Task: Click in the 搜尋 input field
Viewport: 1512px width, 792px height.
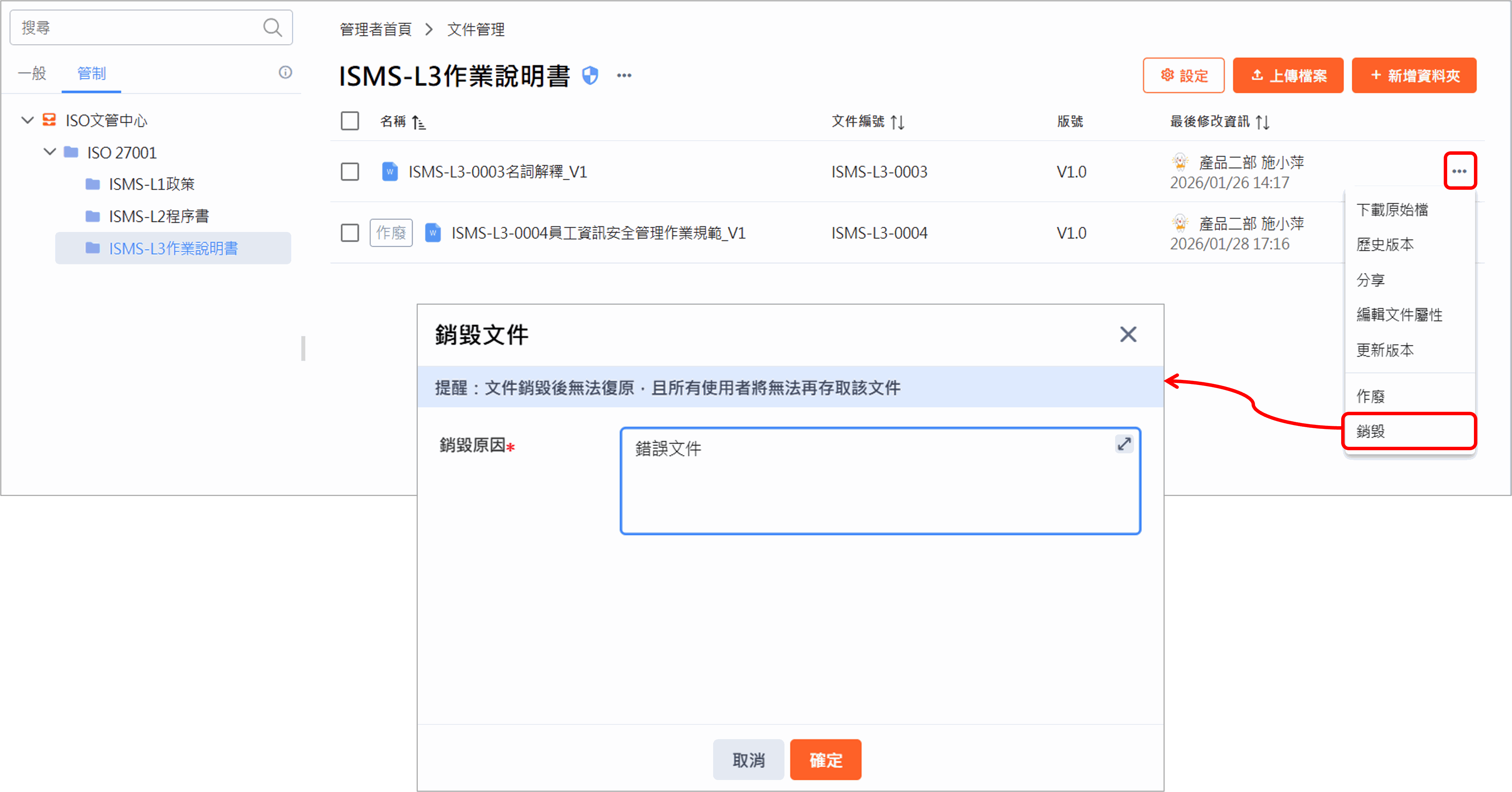Action: click(135, 27)
